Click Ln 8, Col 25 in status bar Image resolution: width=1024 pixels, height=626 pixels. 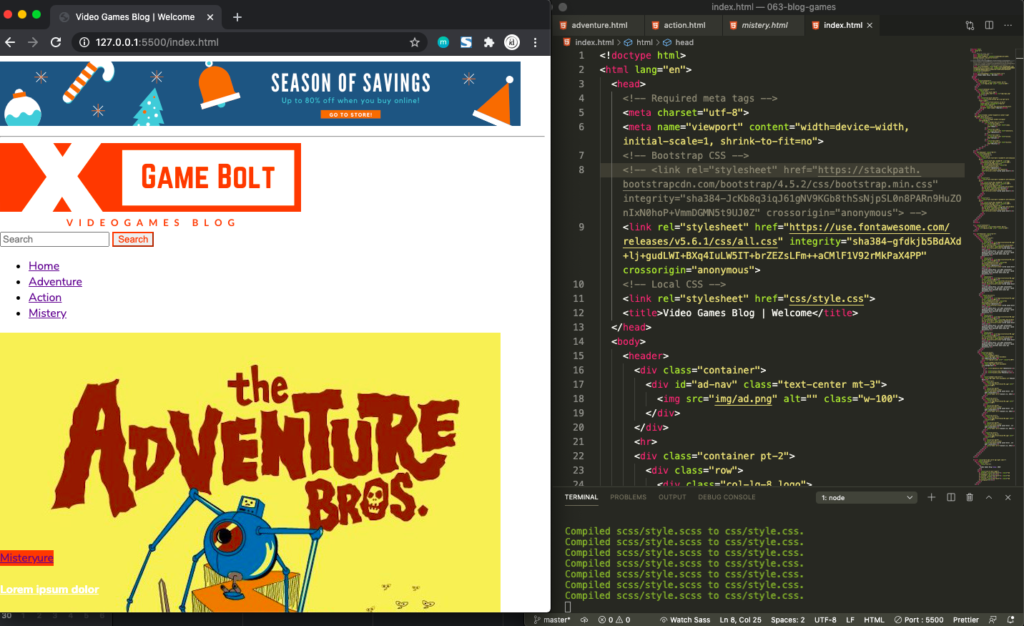(741, 620)
